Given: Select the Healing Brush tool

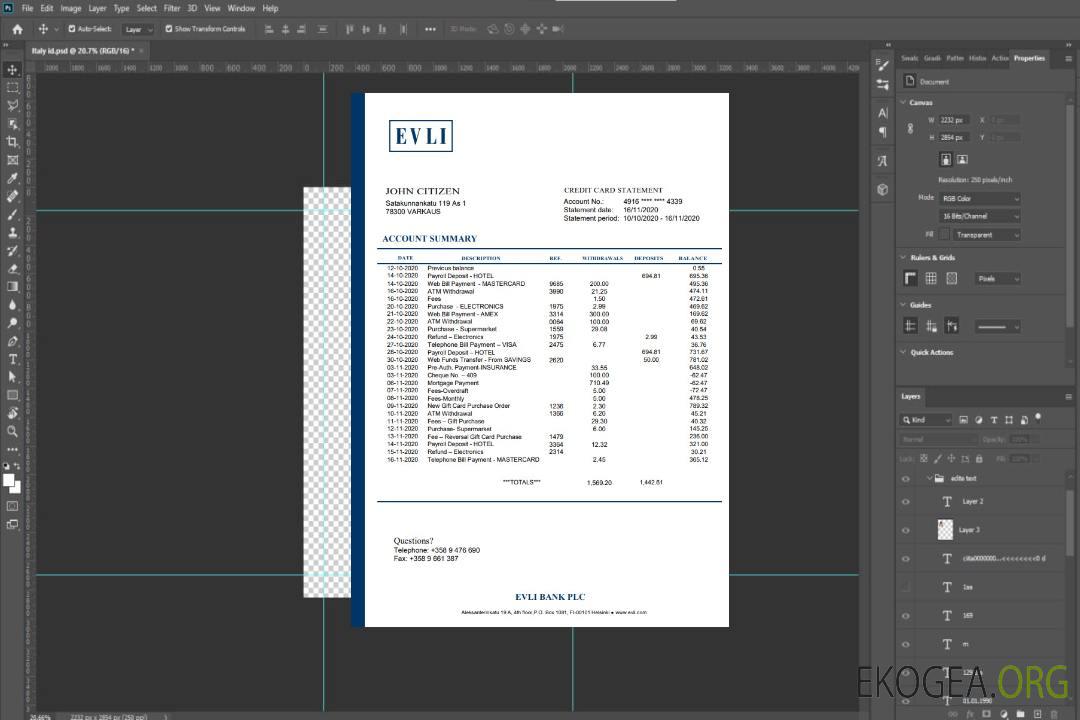Looking at the screenshot, I should point(12,196).
